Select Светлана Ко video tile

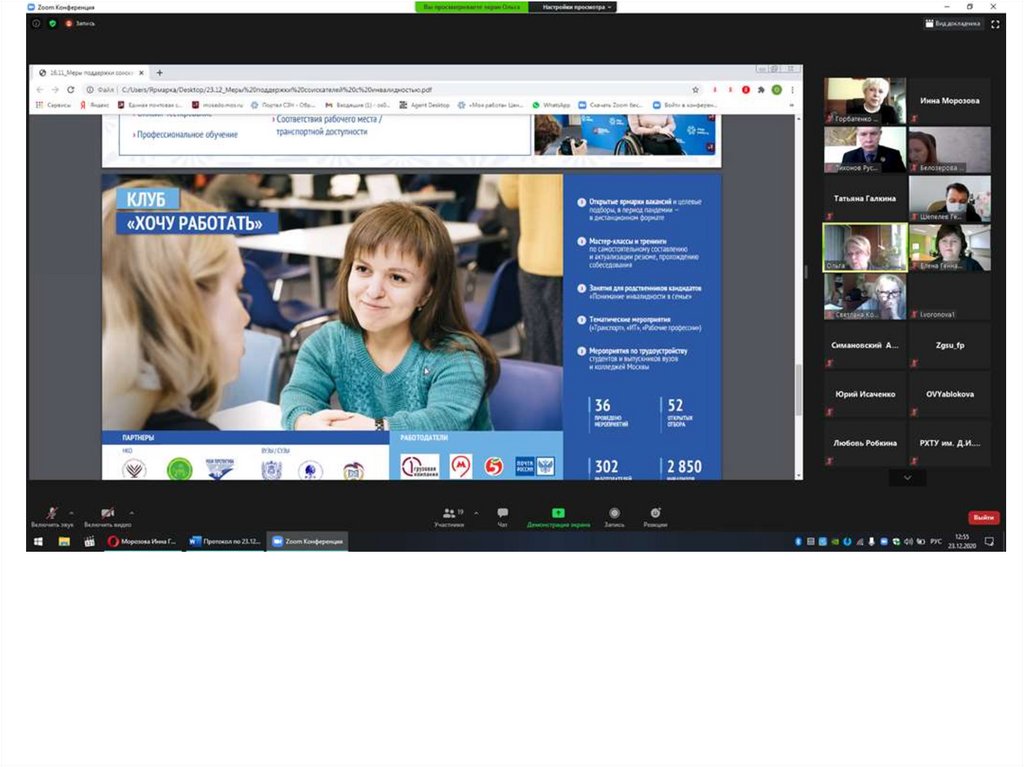point(865,296)
